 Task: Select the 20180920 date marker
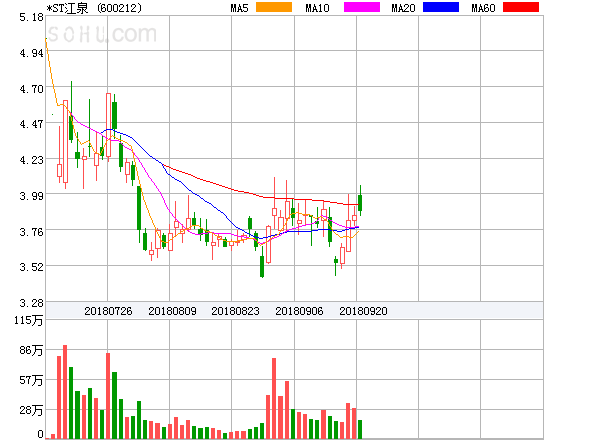363,311
